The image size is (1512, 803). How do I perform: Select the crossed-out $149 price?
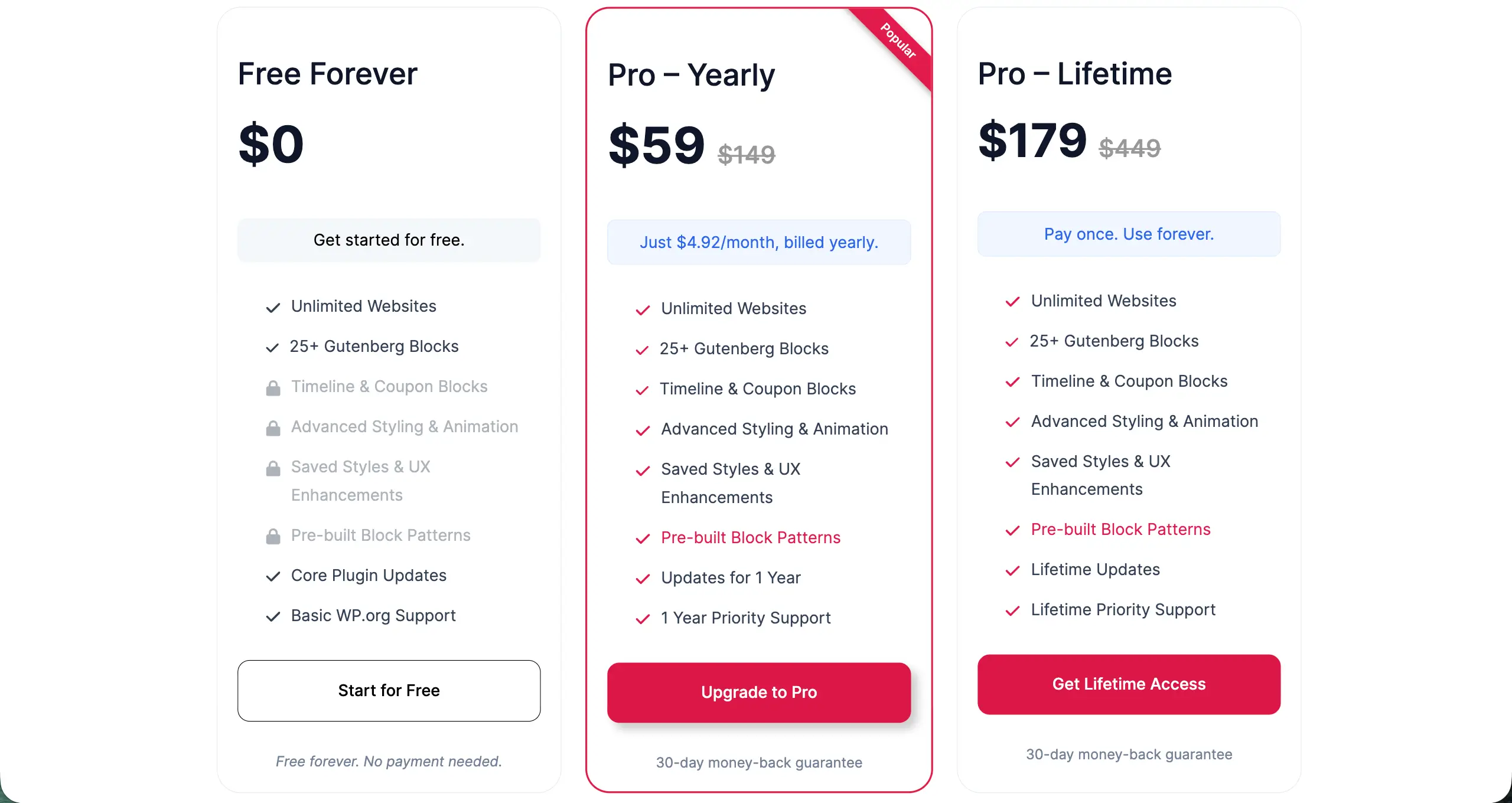746,155
